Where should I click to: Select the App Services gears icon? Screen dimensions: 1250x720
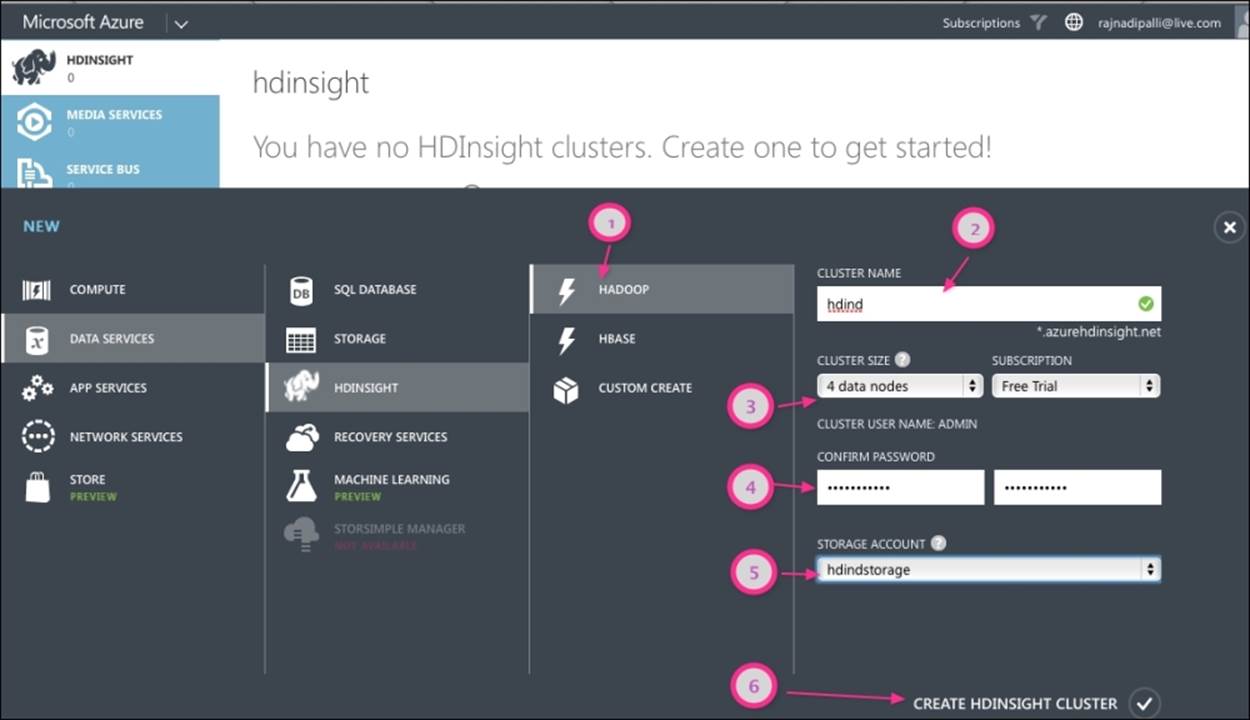tap(37, 388)
